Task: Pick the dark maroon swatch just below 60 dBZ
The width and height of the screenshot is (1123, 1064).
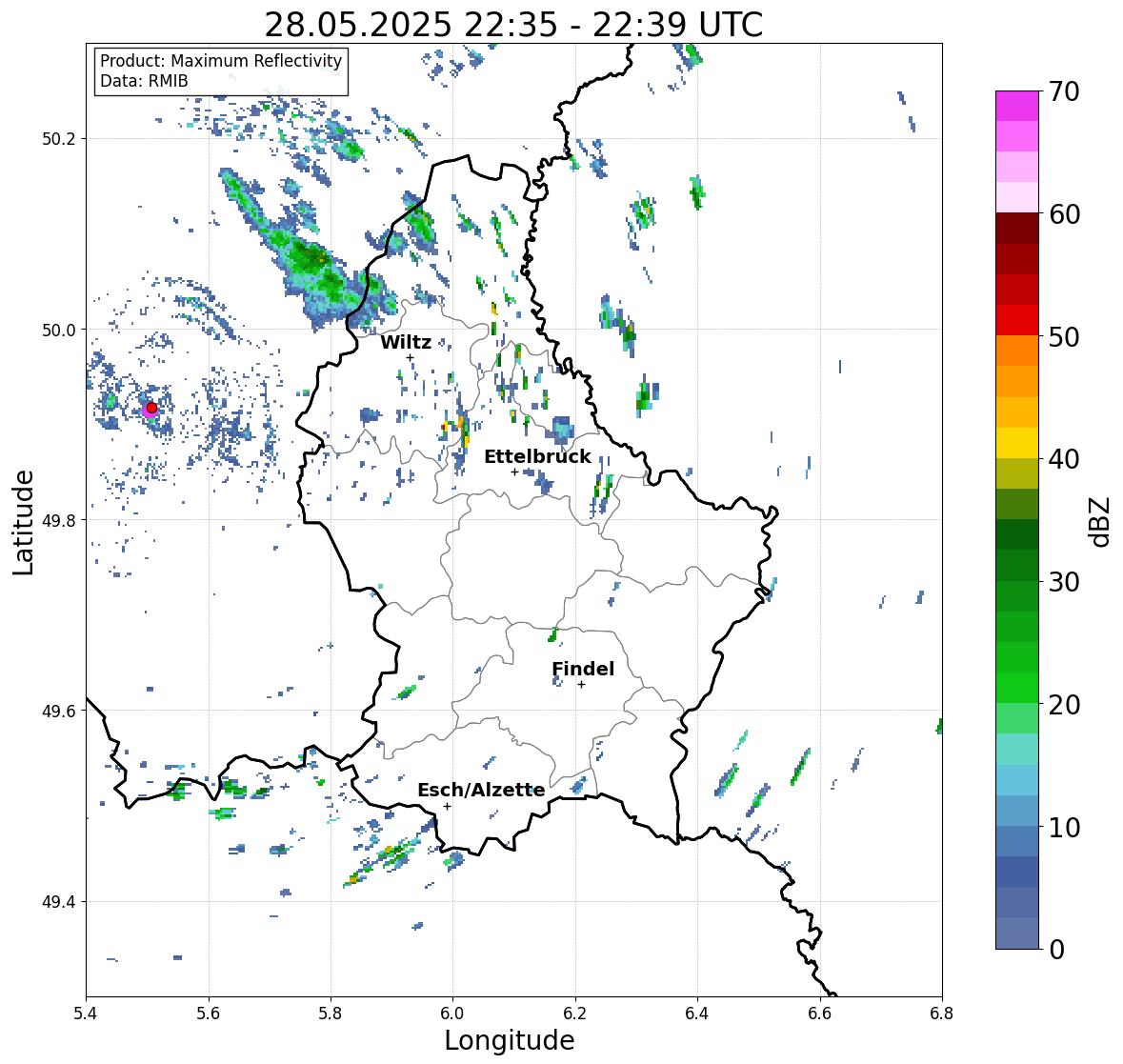Action: click(x=1017, y=229)
